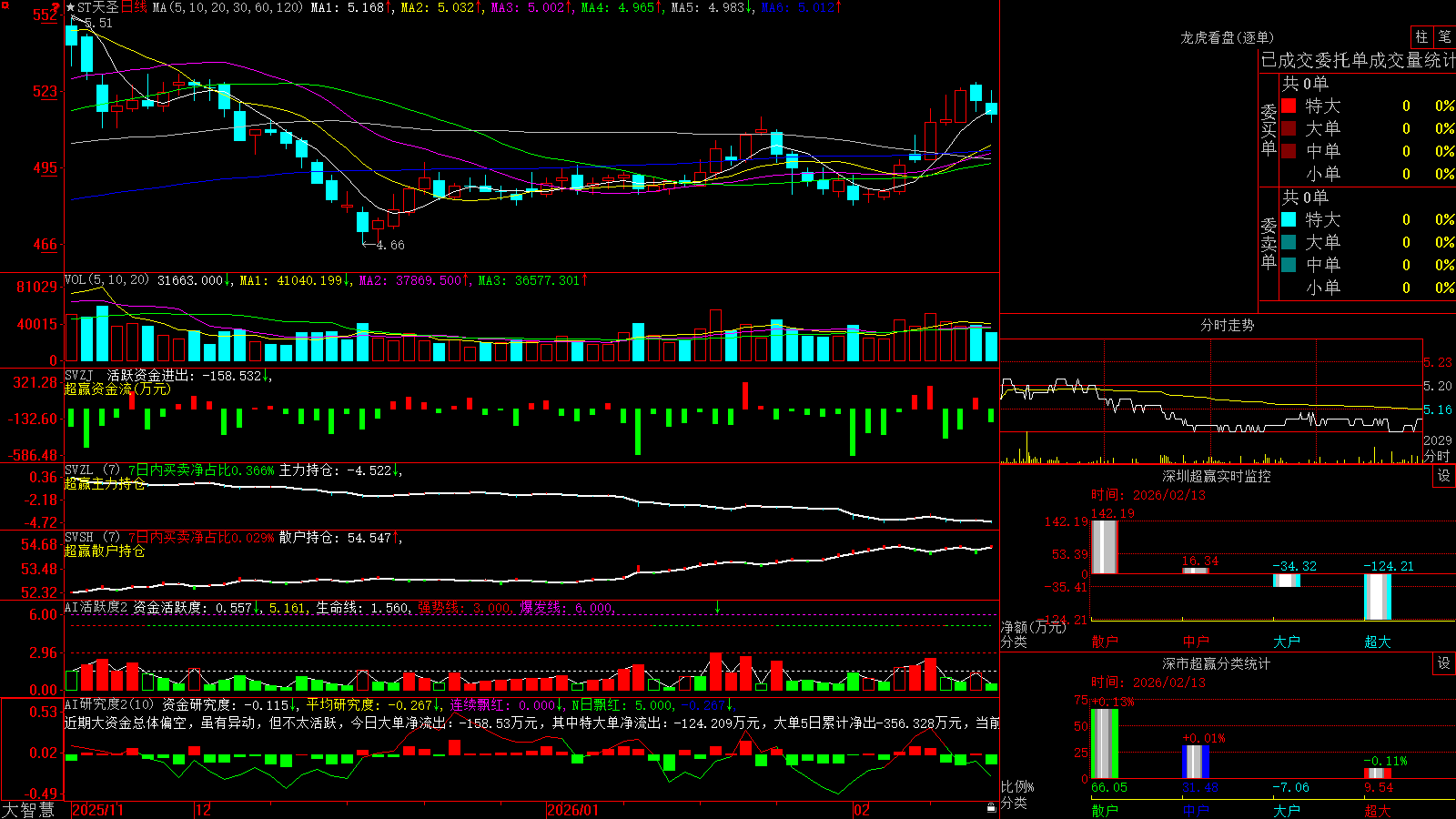
Task: Click the 委买单 section label
Action: point(1269,129)
